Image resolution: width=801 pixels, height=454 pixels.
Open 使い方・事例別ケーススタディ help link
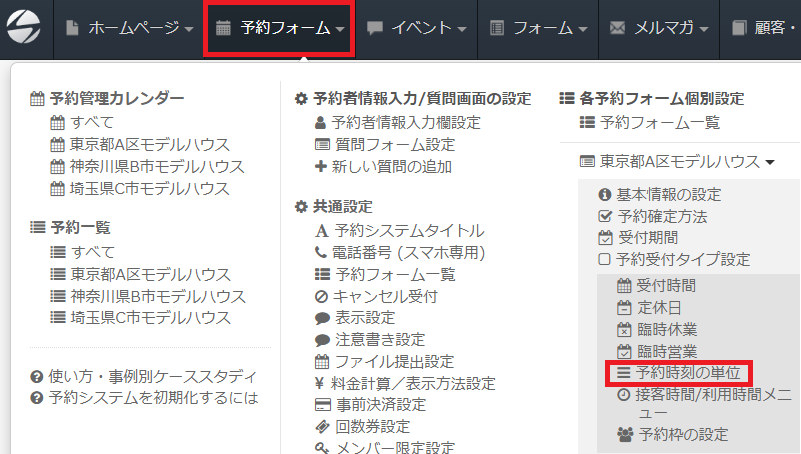point(144,376)
